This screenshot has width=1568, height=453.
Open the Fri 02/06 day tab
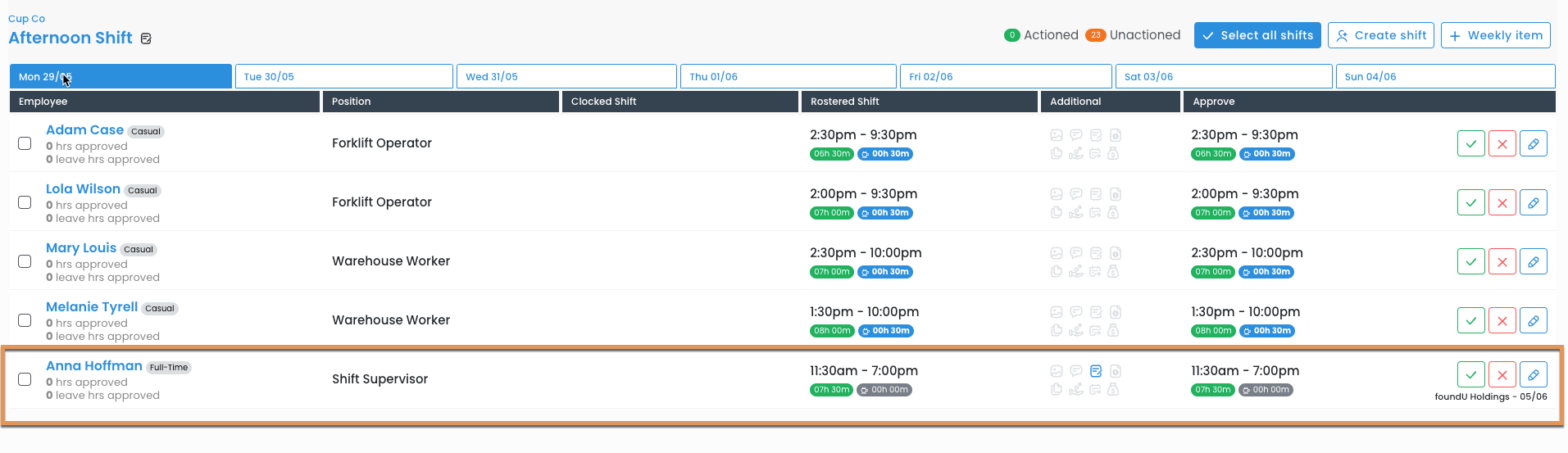[x=1006, y=76]
